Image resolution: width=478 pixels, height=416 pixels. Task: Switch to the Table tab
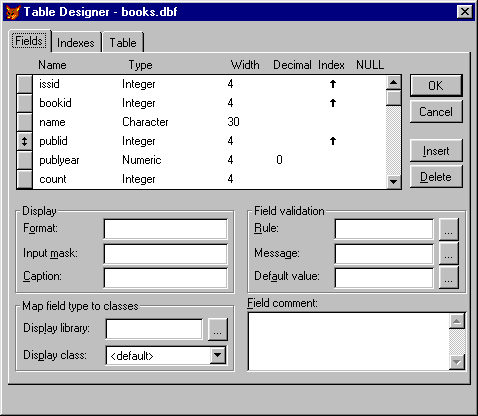(123, 43)
